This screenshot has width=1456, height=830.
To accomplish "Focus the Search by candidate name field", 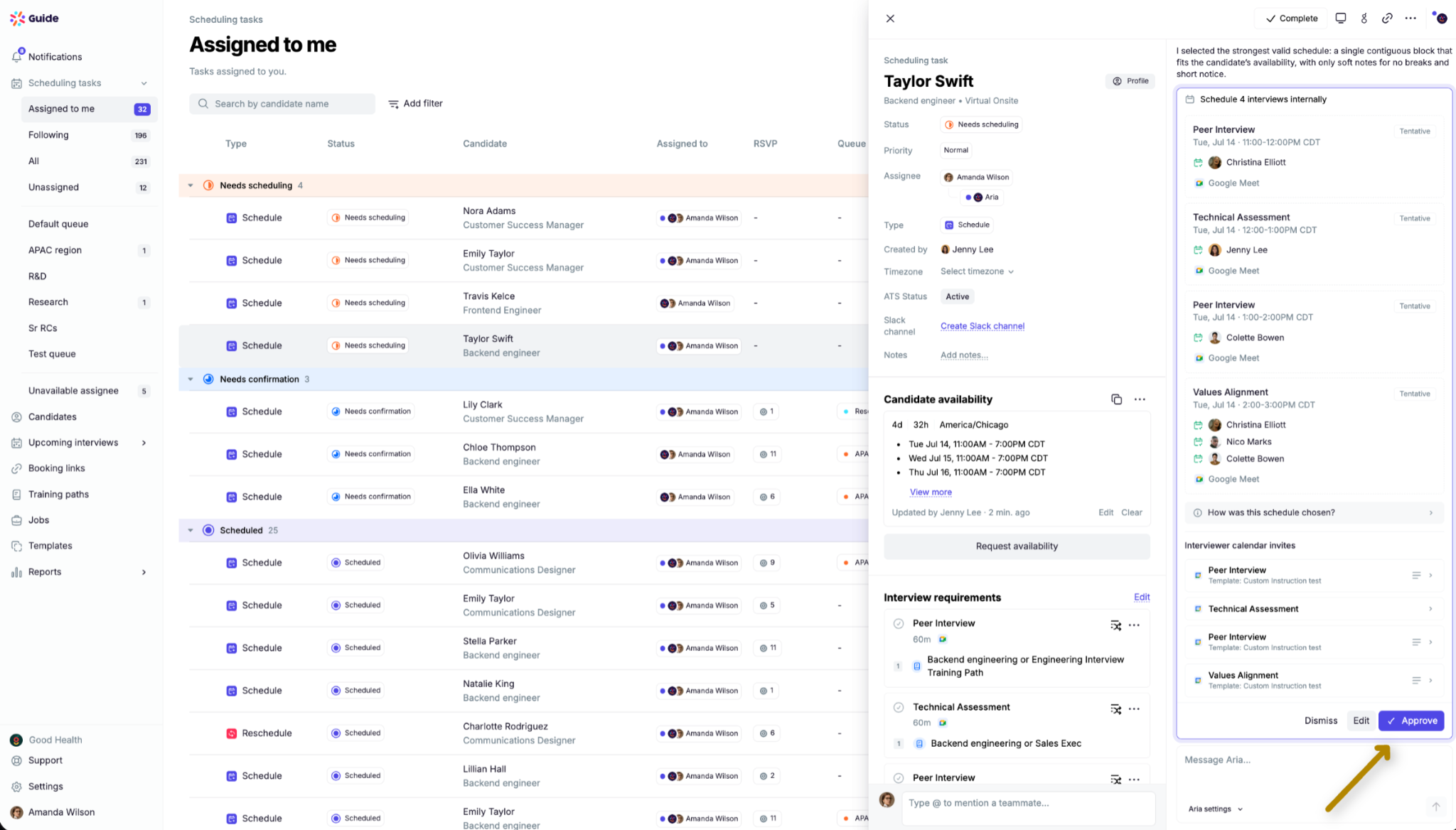I will pyautogui.click(x=282, y=104).
